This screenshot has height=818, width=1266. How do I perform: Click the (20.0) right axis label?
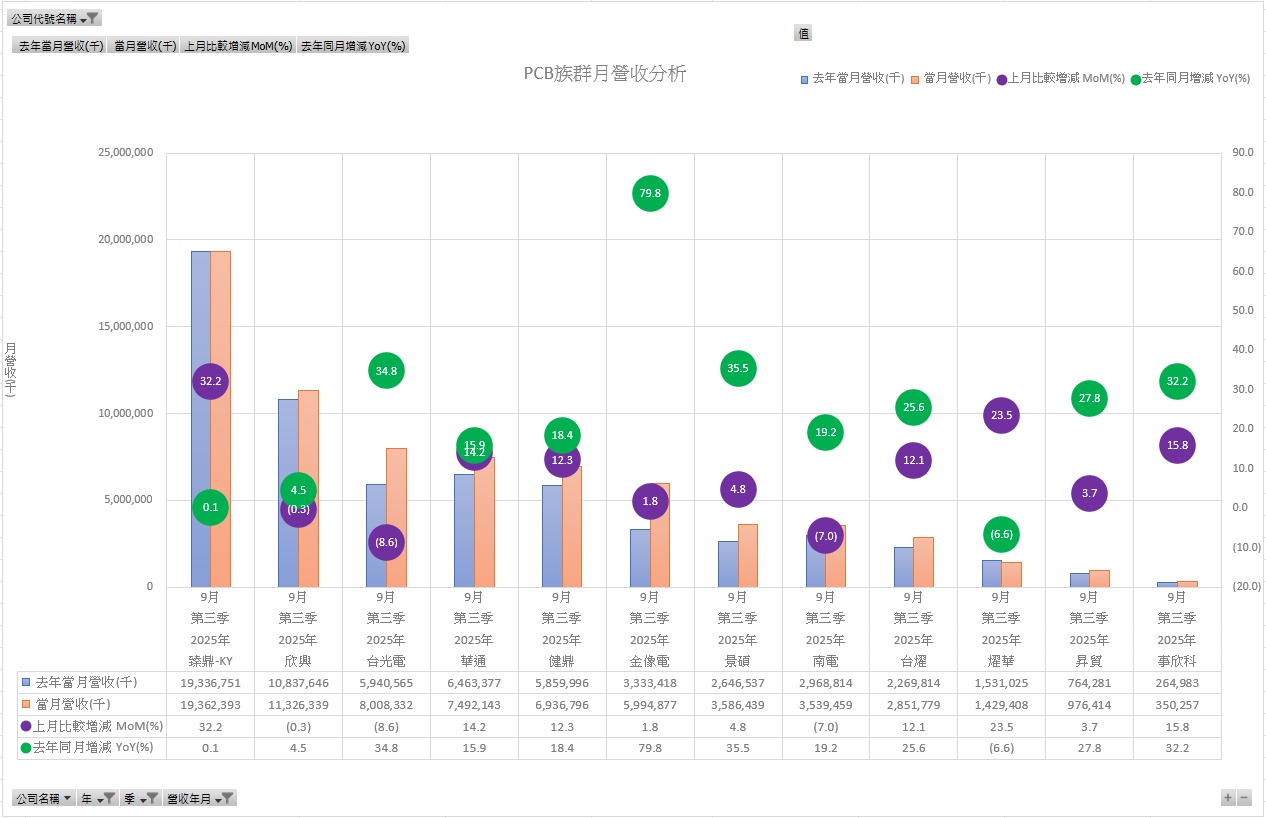pos(1247,587)
